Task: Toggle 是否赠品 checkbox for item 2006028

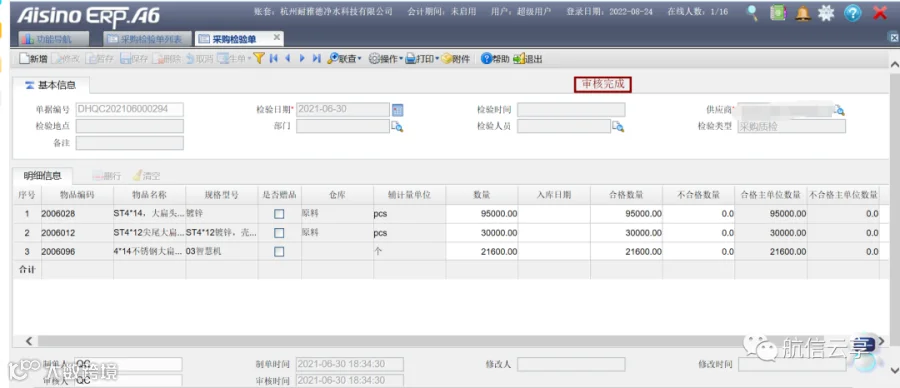Action: [279, 214]
